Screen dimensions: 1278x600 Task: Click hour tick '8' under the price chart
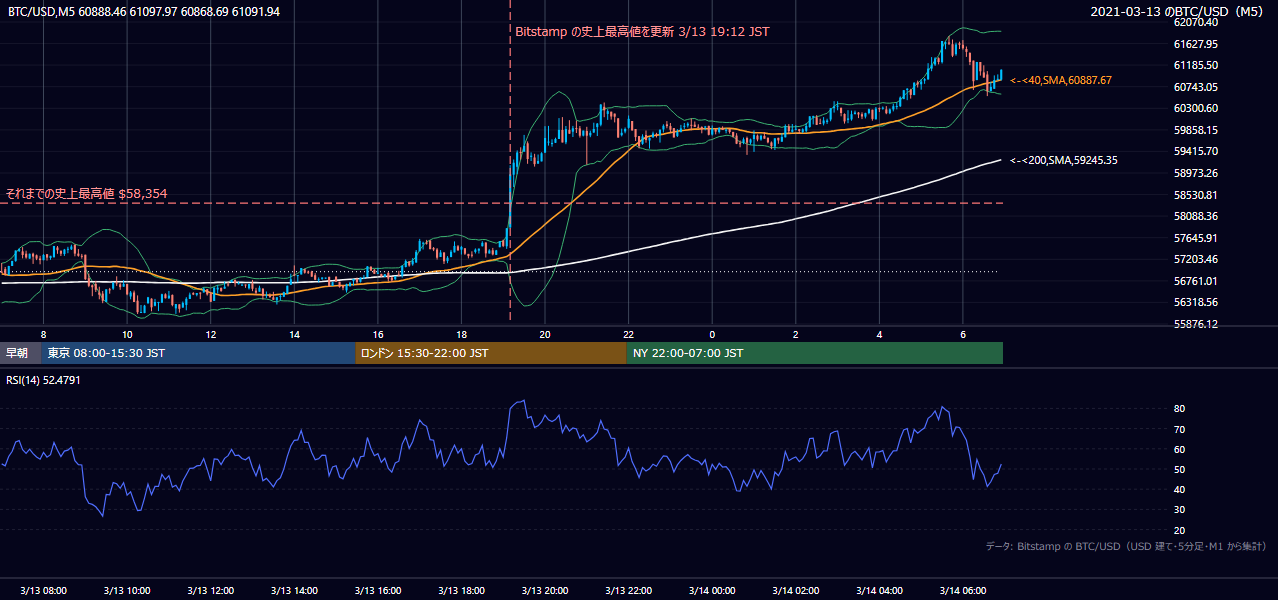click(43, 334)
